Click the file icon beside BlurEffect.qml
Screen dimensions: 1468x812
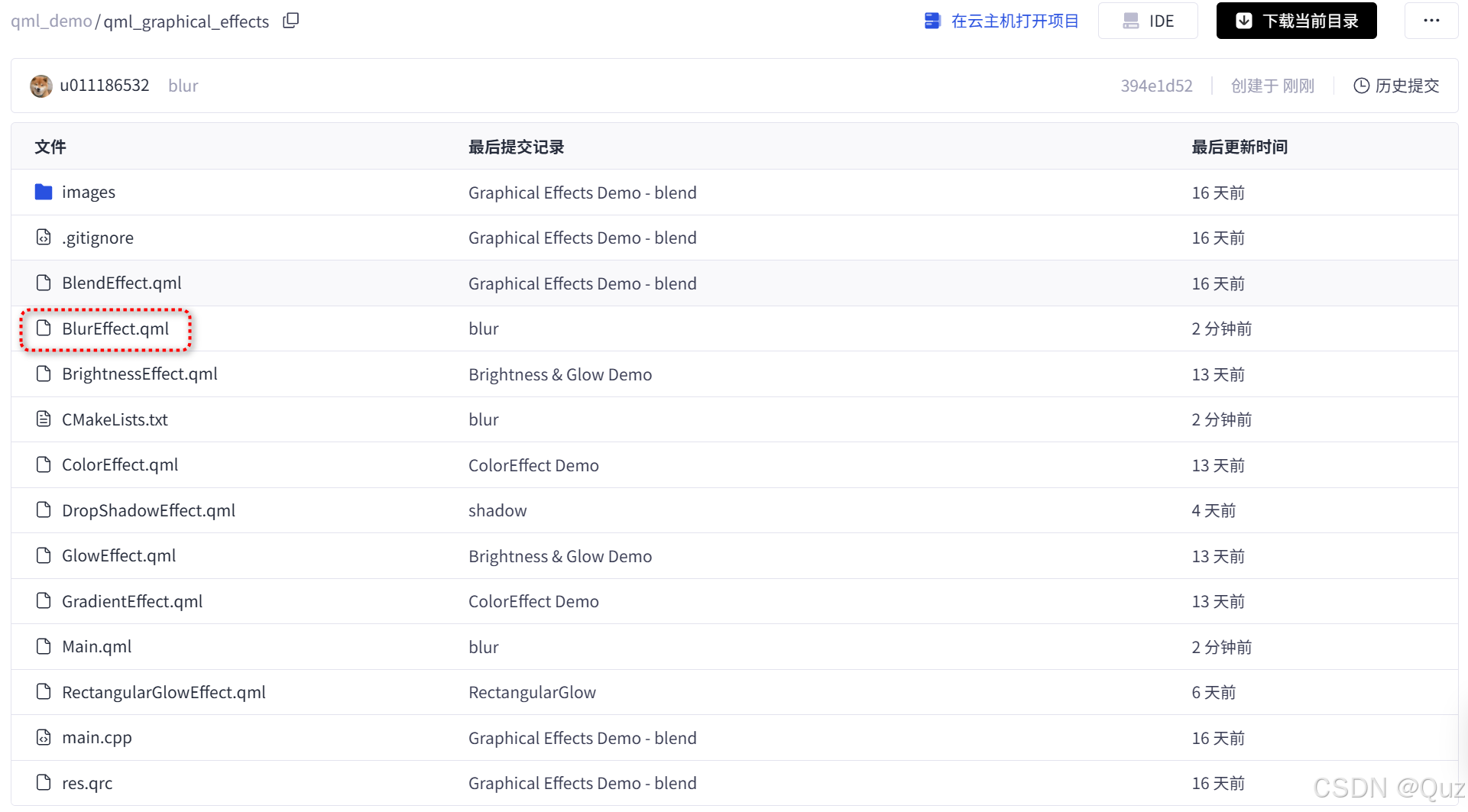(x=44, y=328)
